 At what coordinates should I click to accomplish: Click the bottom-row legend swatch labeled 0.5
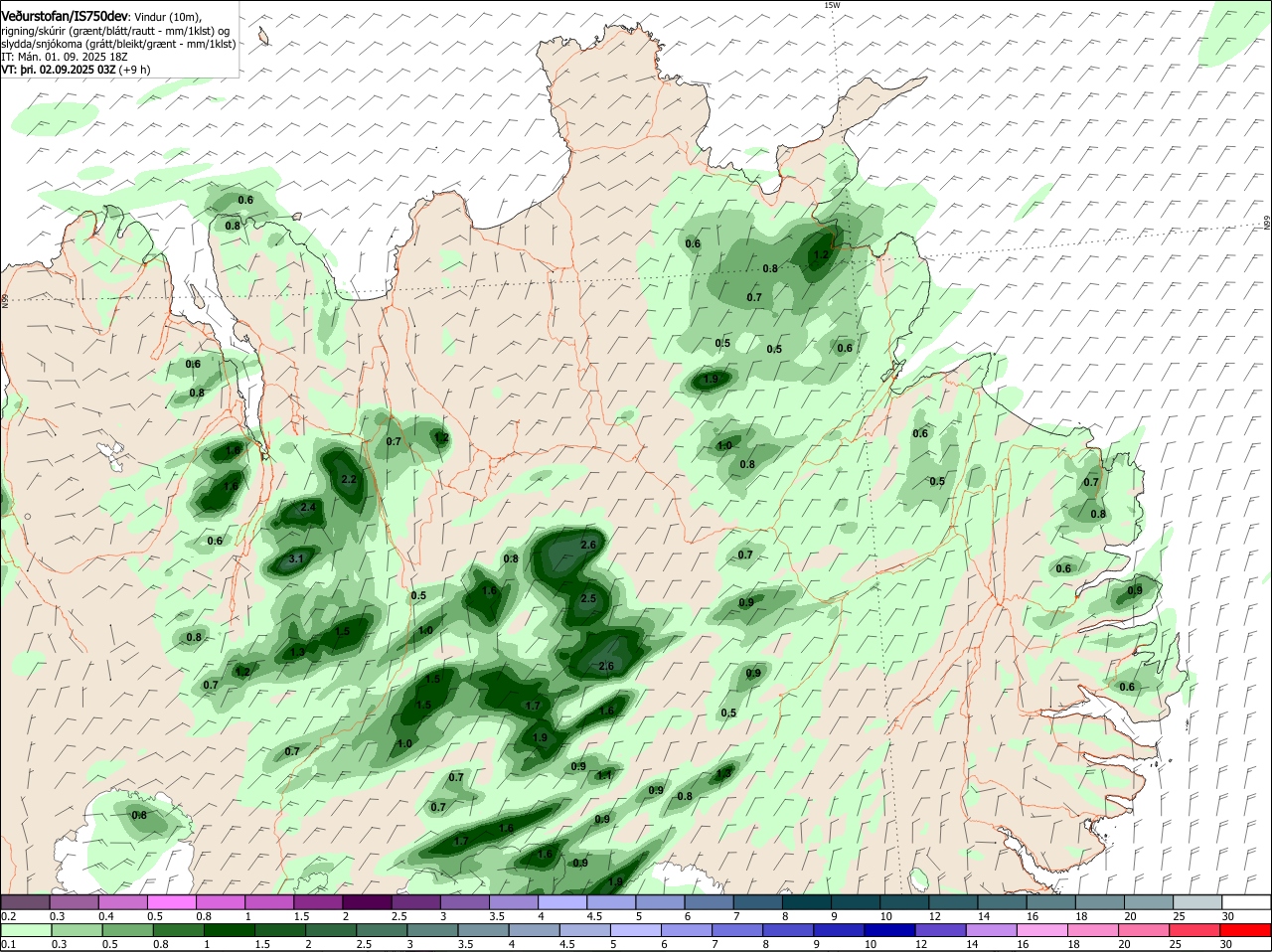point(126,930)
